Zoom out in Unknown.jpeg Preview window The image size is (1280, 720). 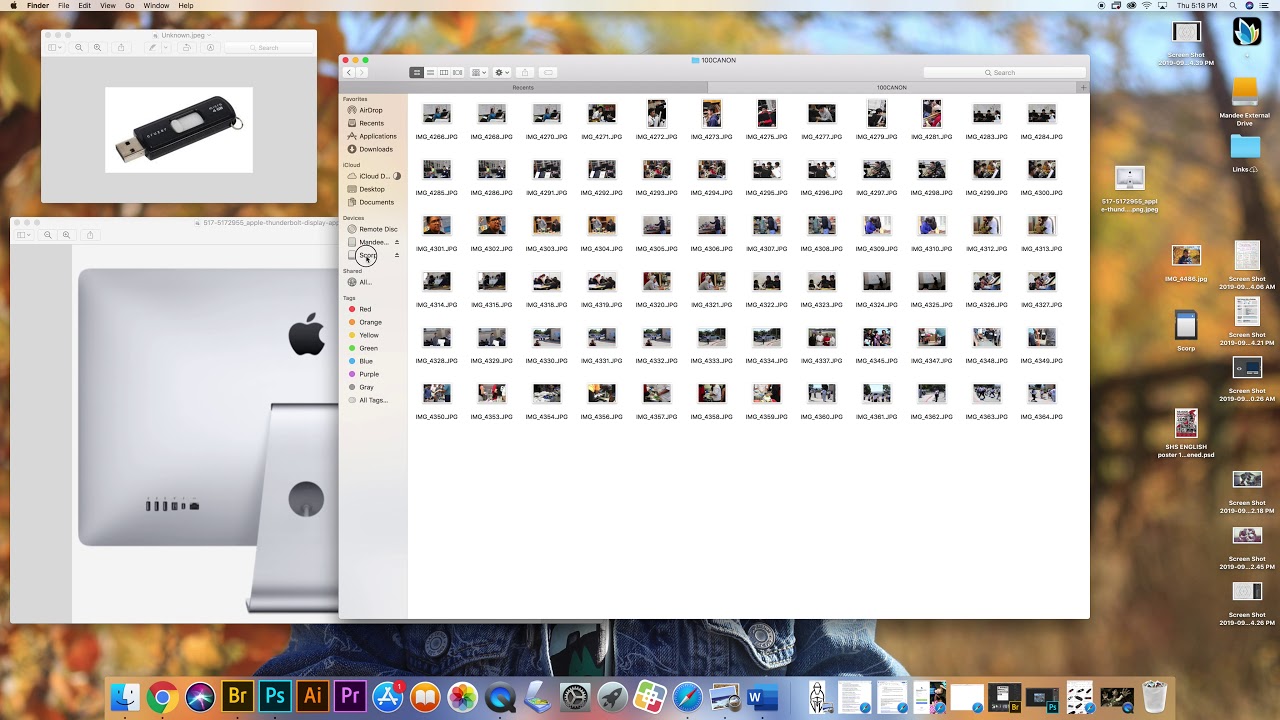tap(79, 47)
